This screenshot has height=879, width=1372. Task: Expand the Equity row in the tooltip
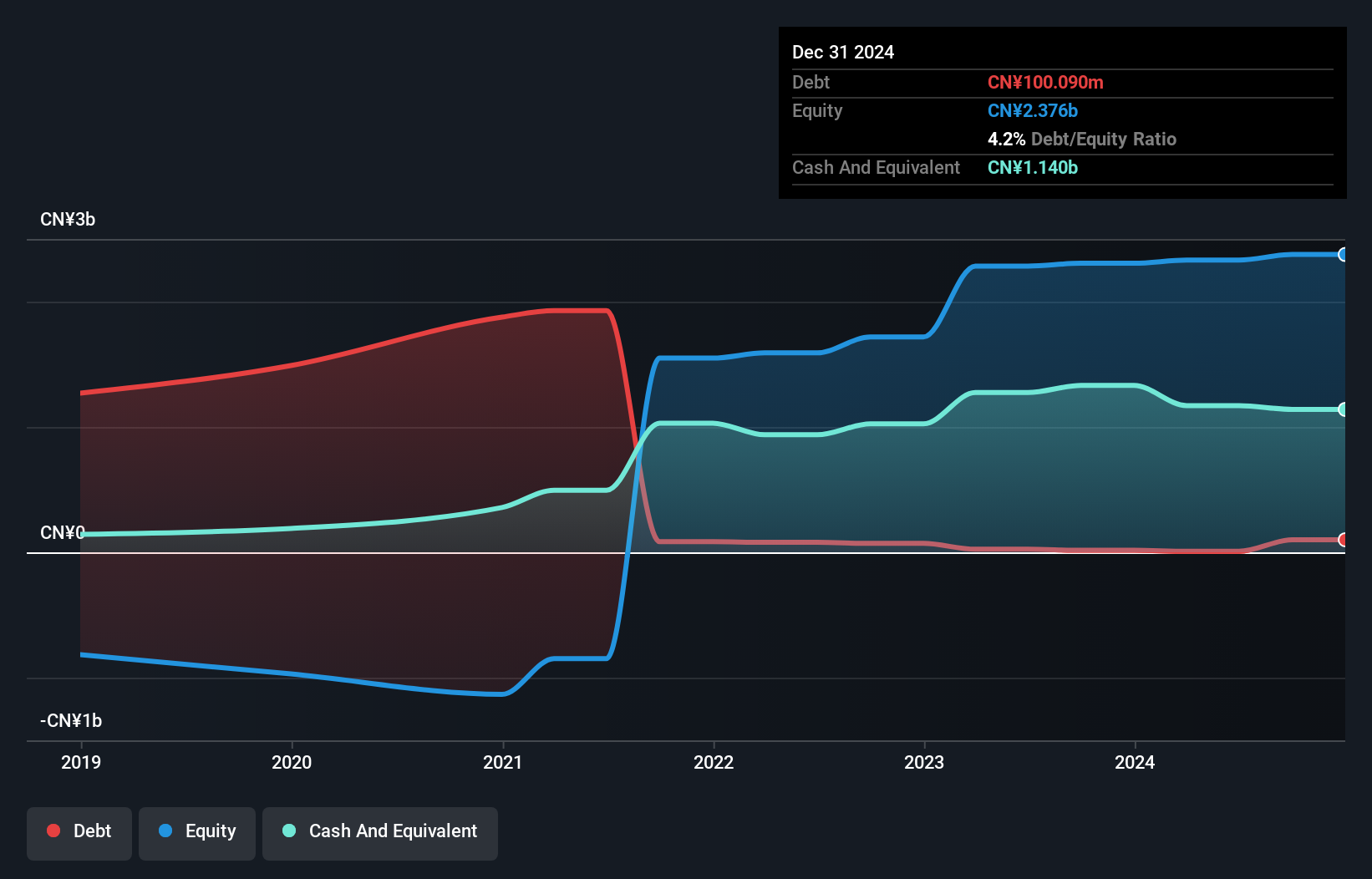[x=816, y=110]
